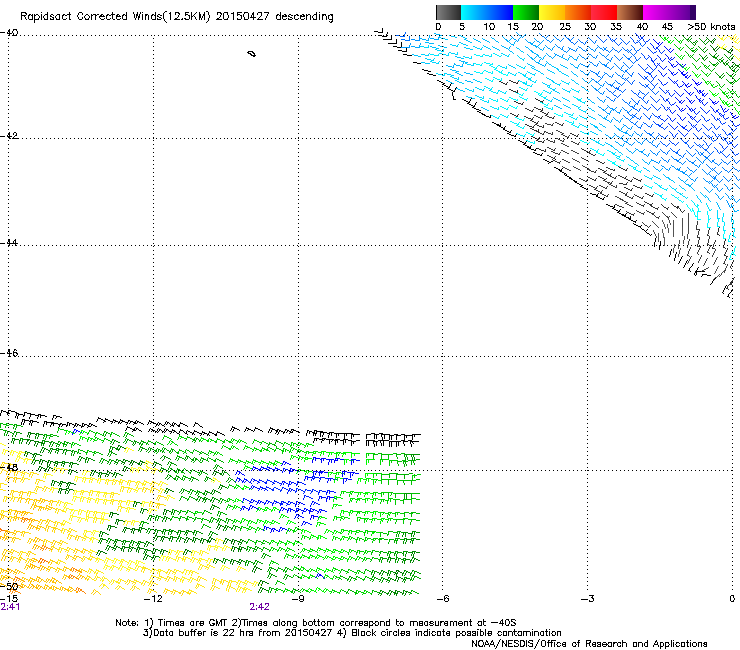Click the '-3' longitude axis label
740x650 pixels.
point(587,599)
